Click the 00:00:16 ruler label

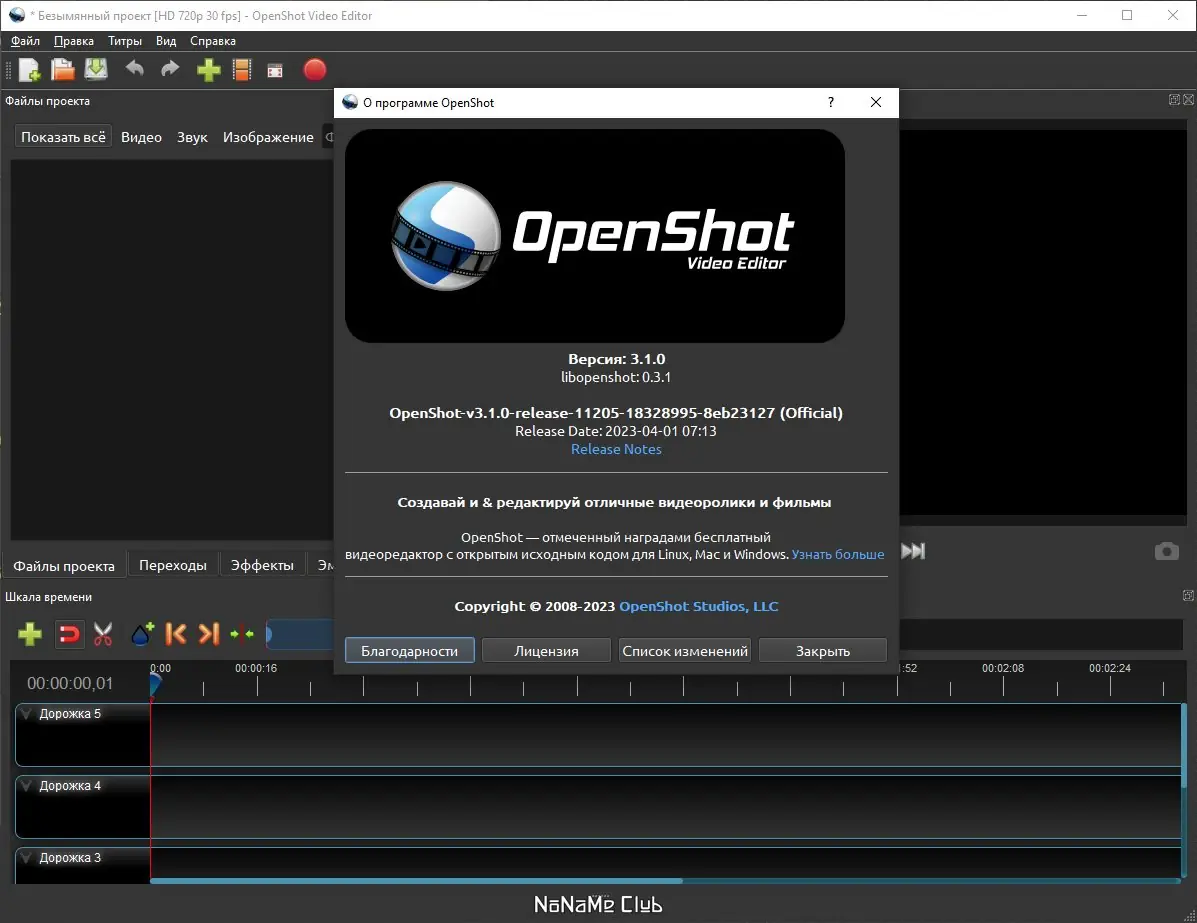pos(256,668)
